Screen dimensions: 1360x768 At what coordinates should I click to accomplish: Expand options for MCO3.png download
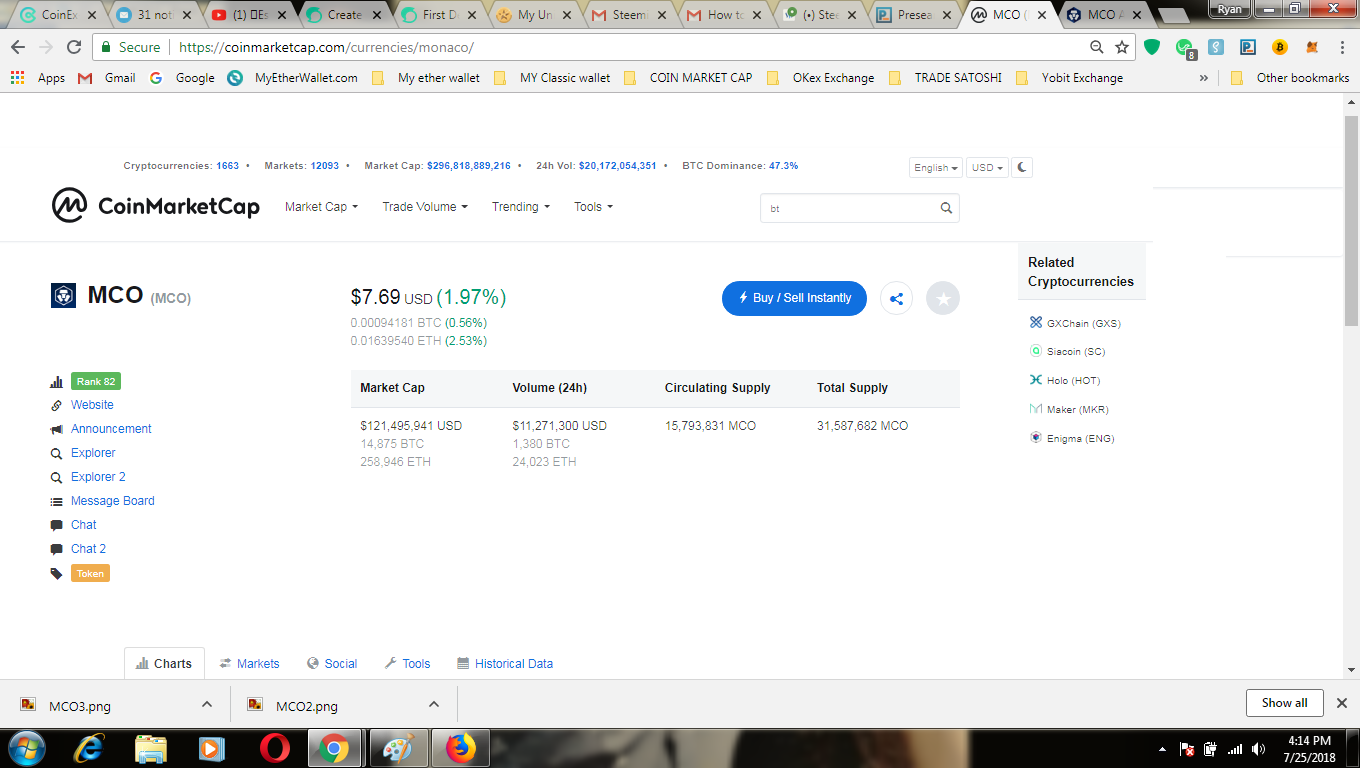point(207,704)
